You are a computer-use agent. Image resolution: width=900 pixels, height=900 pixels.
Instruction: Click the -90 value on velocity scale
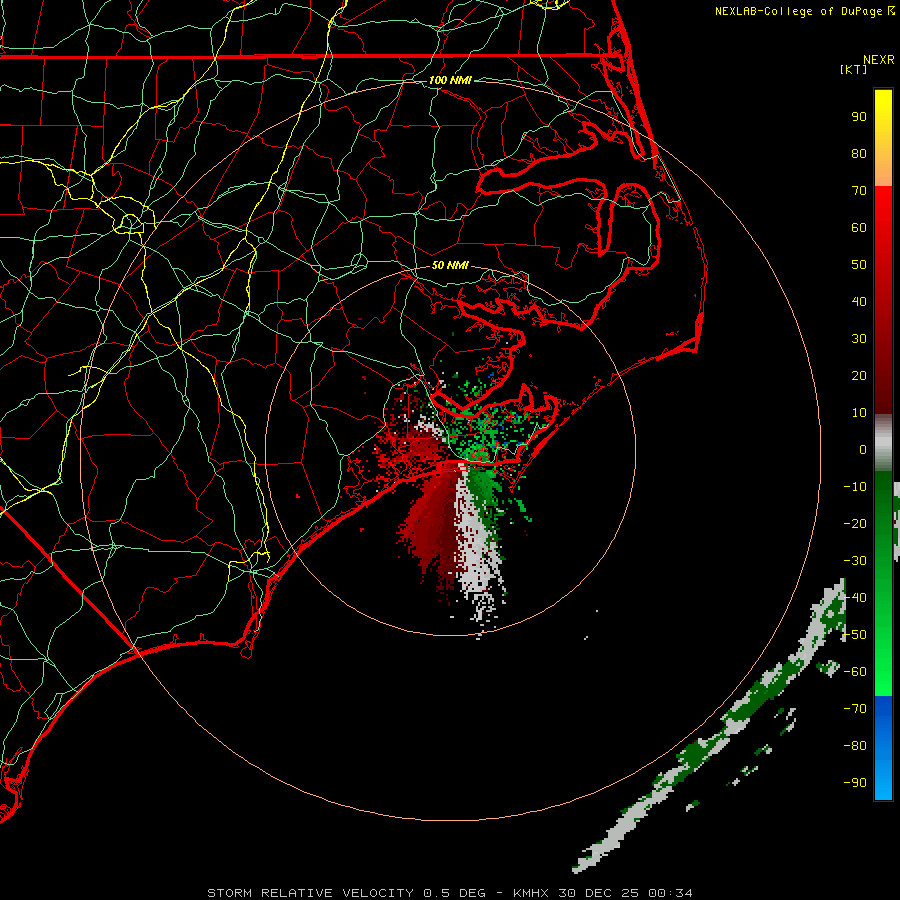tap(855, 783)
